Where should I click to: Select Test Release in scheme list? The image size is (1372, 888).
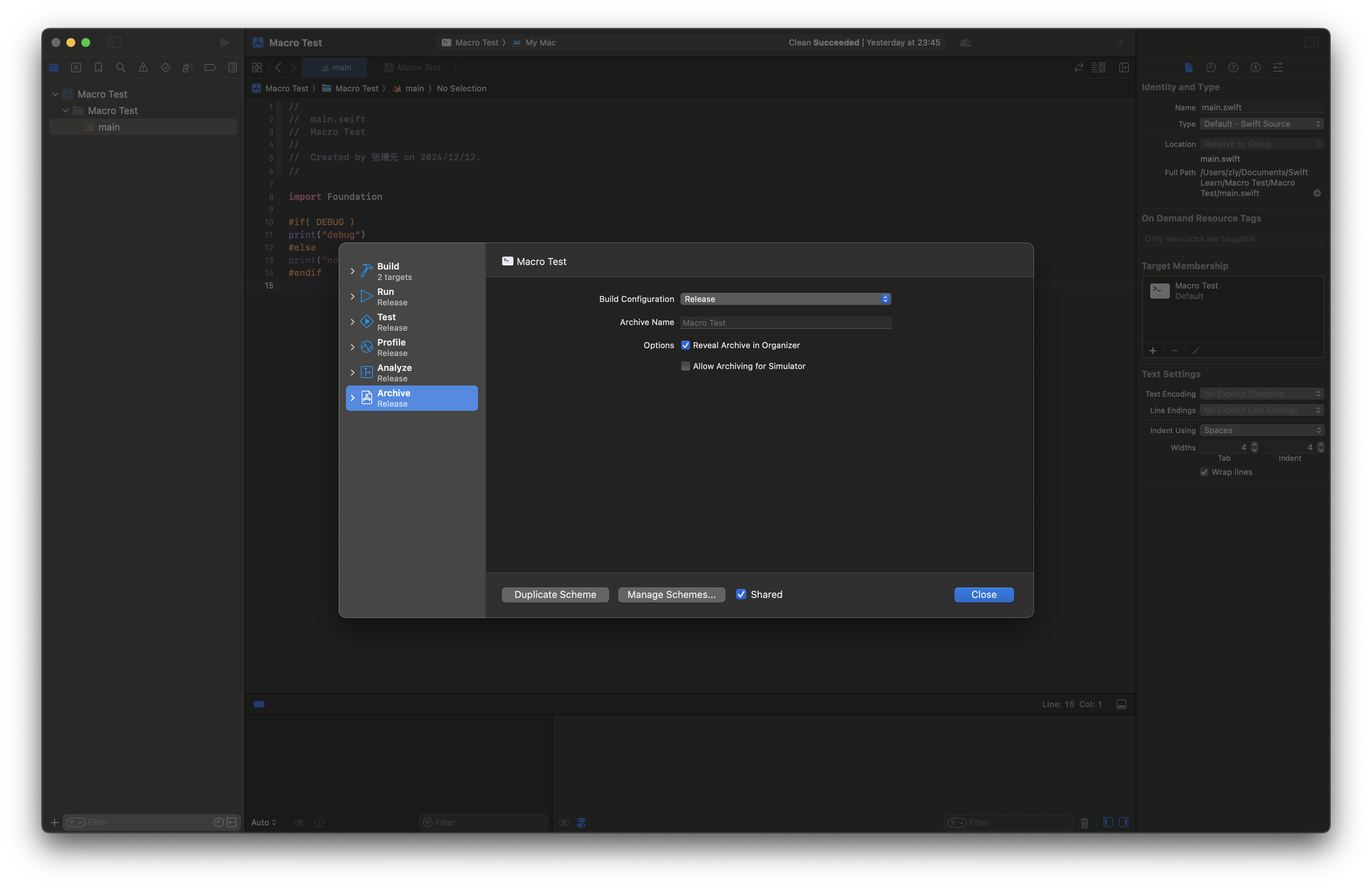point(412,322)
